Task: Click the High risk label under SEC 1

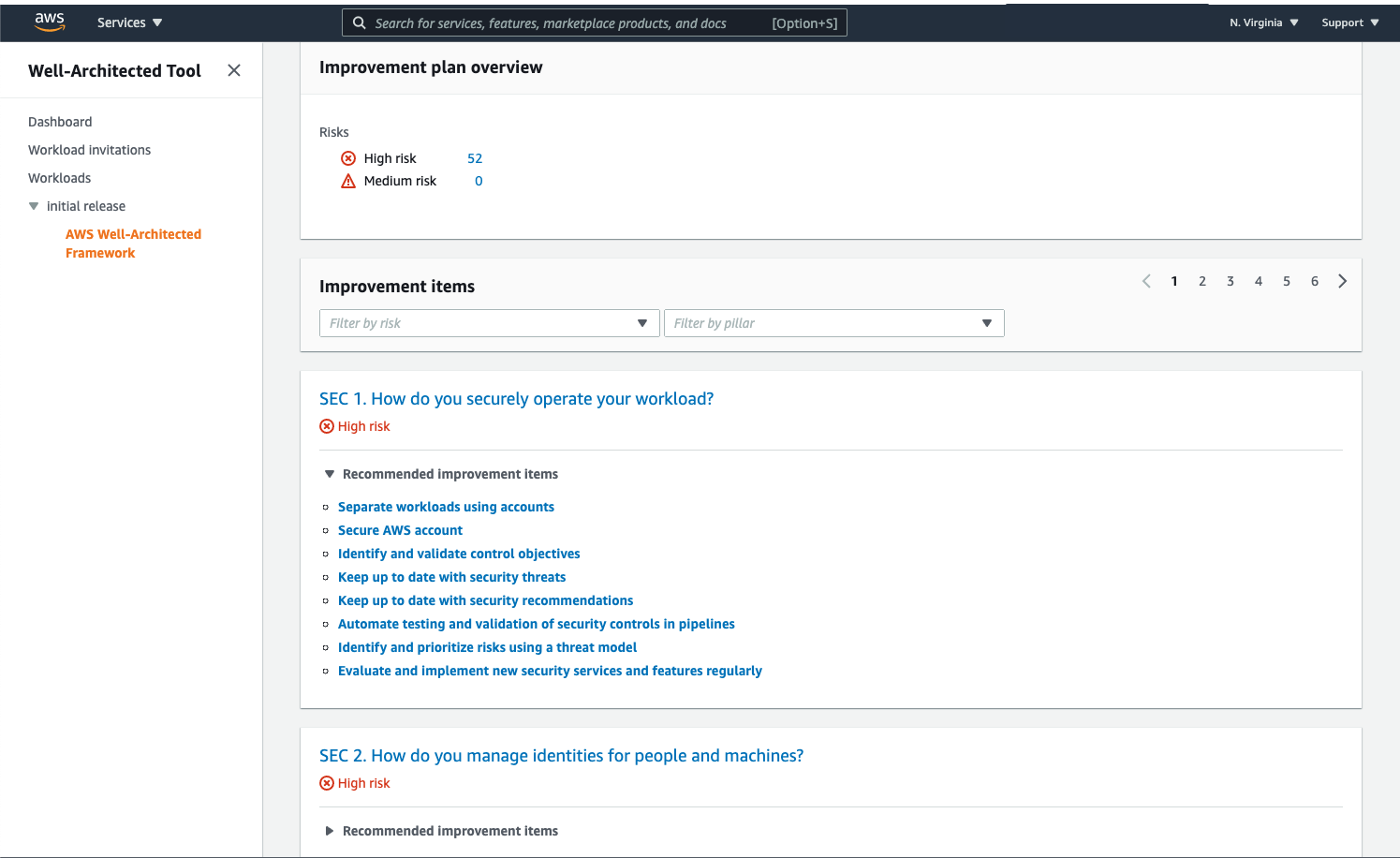Action: pos(363,426)
